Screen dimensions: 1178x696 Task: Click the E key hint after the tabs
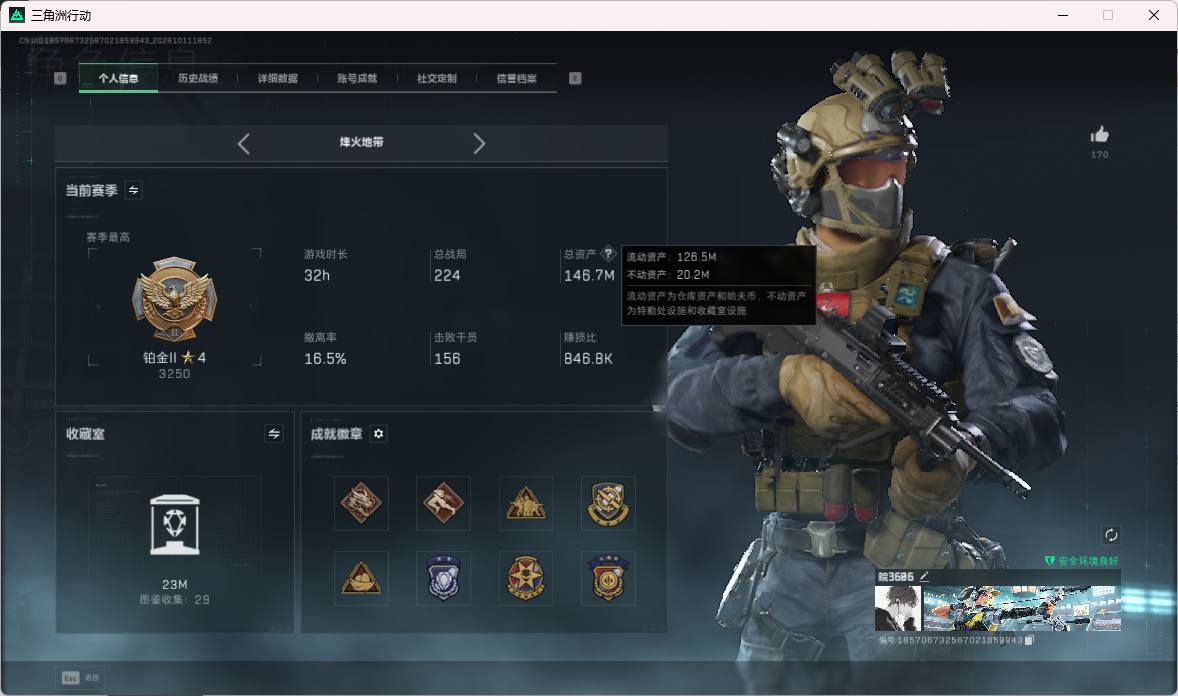coord(575,78)
